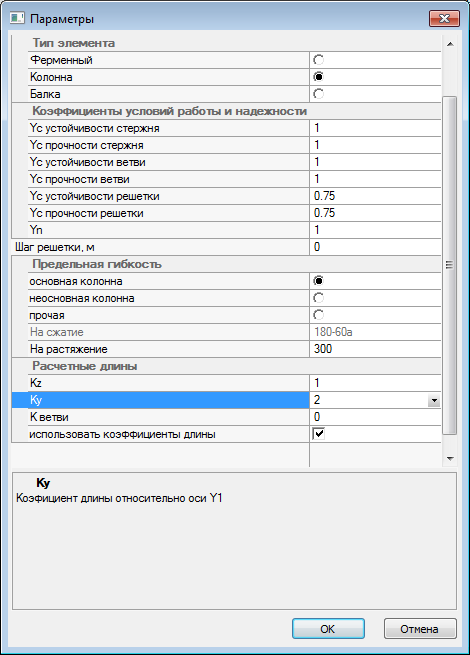Click scrollbar down arrow in property grid
470x655 pixels.
tap(450, 459)
